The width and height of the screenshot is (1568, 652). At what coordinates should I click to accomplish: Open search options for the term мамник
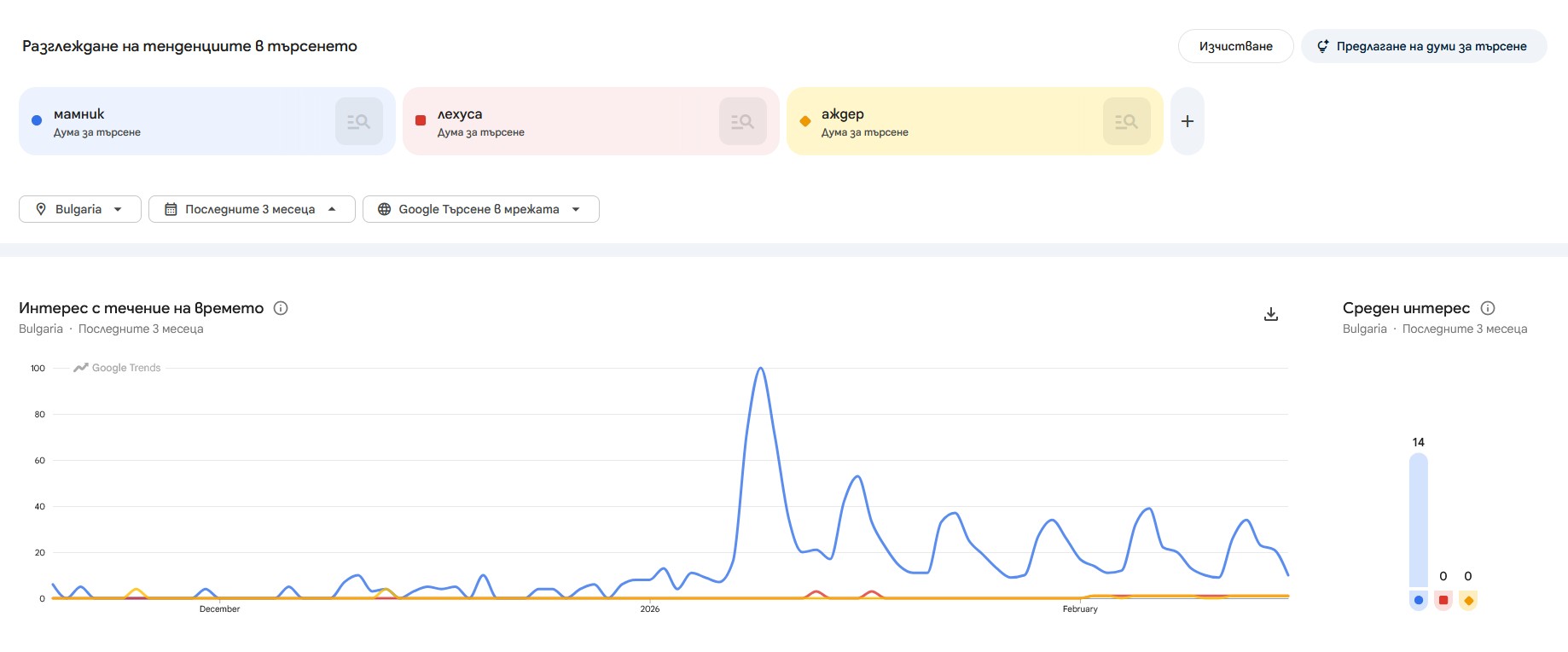coord(358,120)
